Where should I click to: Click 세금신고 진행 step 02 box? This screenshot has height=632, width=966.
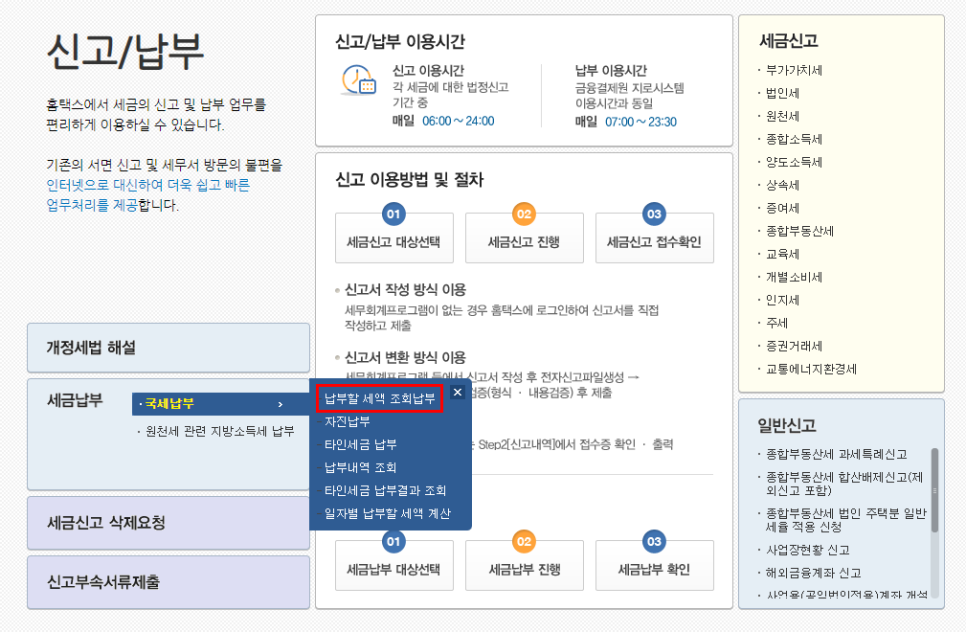tap(524, 238)
